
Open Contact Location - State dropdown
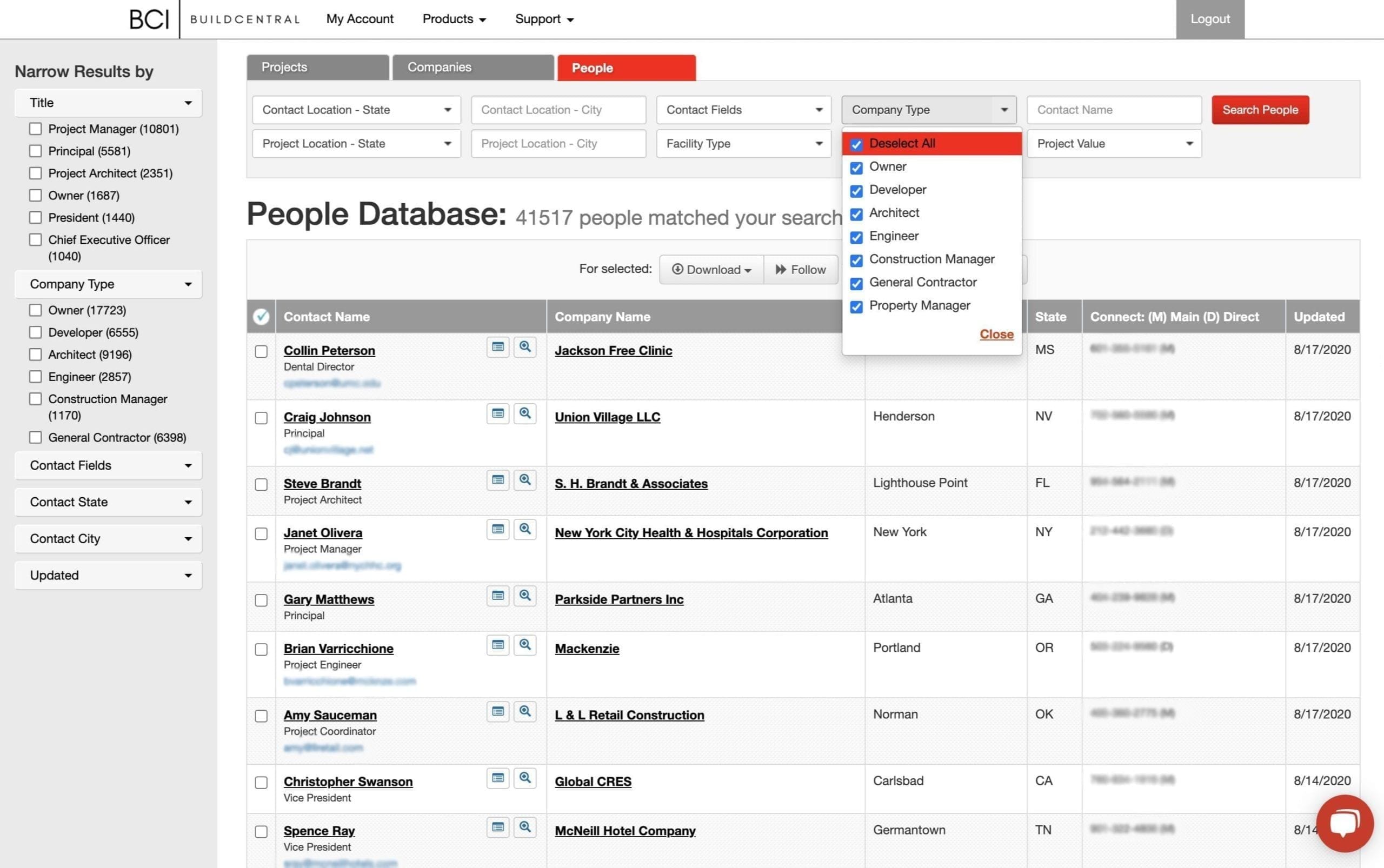[356, 110]
